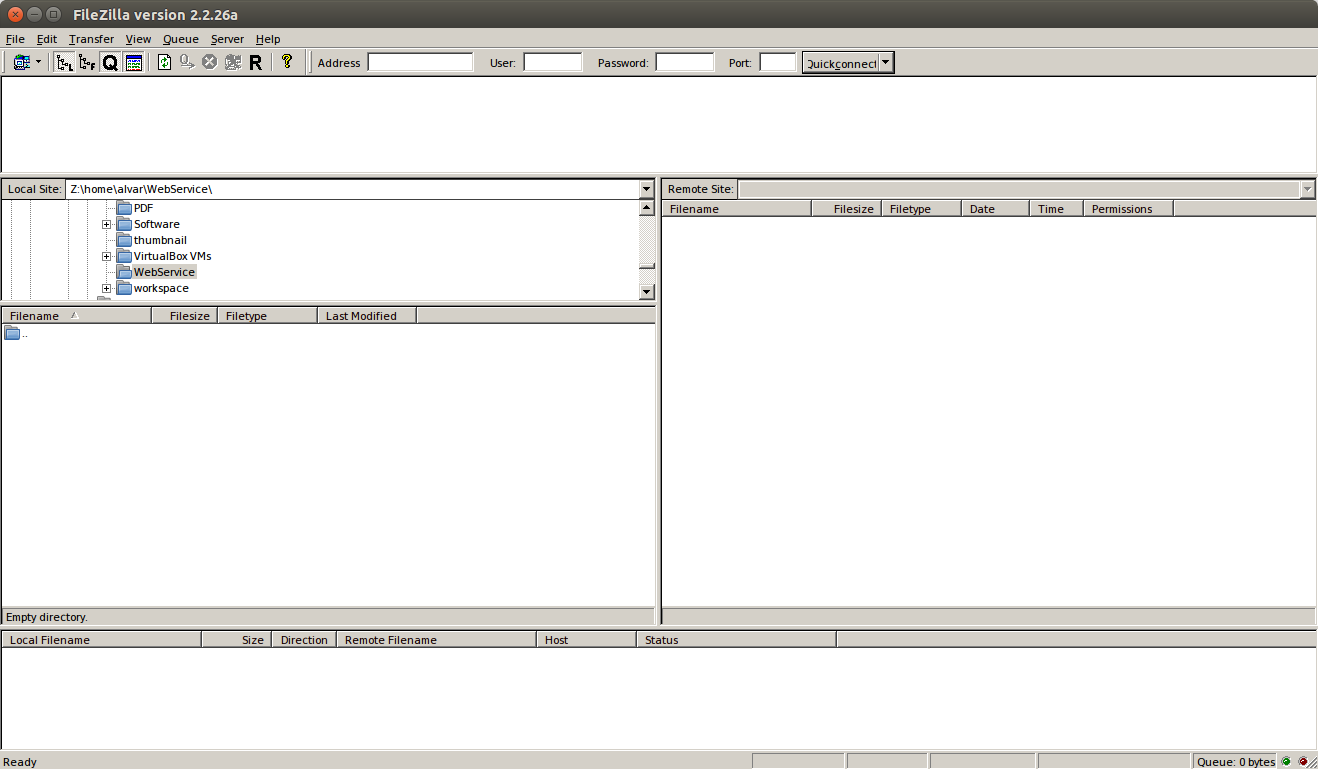Toggle the transfer queue display (Q)
This screenshot has width=1318, height=769.
110,63
